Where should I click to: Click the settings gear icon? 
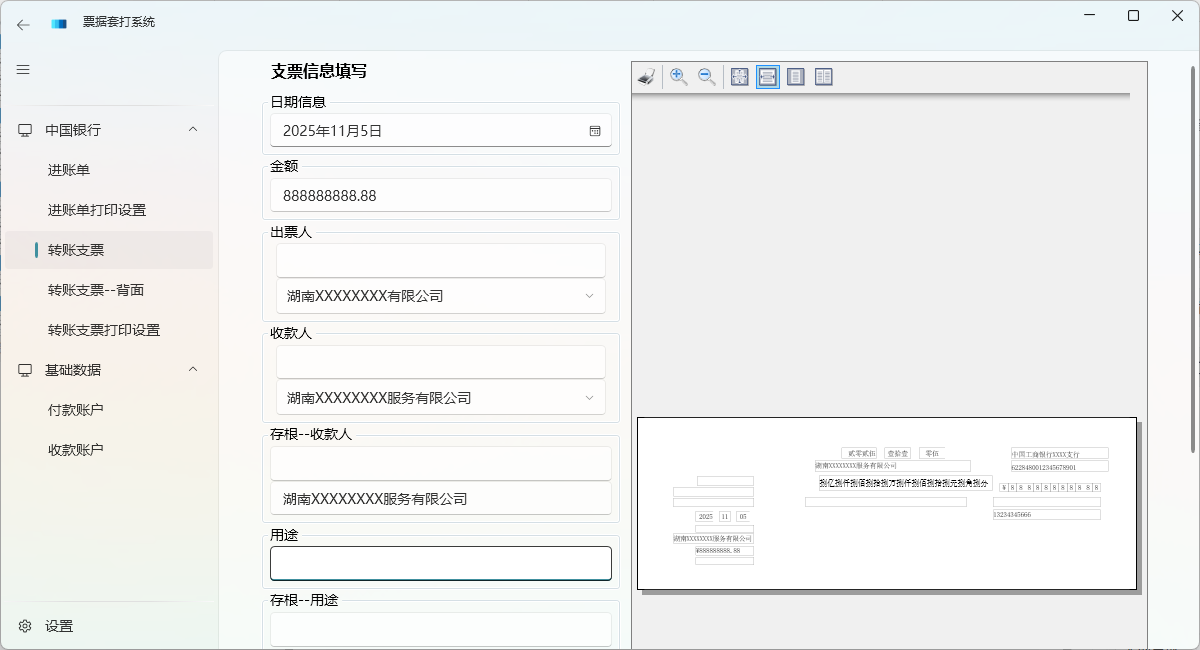pos(25,626)
